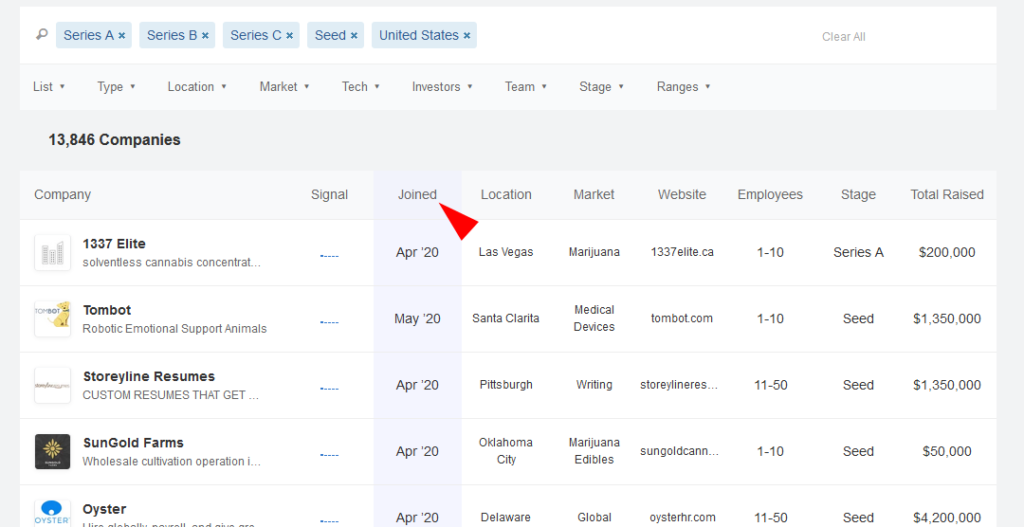Viewport: 1024px width, 527px height.
Task: Open the Stage filter dropdown
Action: (601, 87)
